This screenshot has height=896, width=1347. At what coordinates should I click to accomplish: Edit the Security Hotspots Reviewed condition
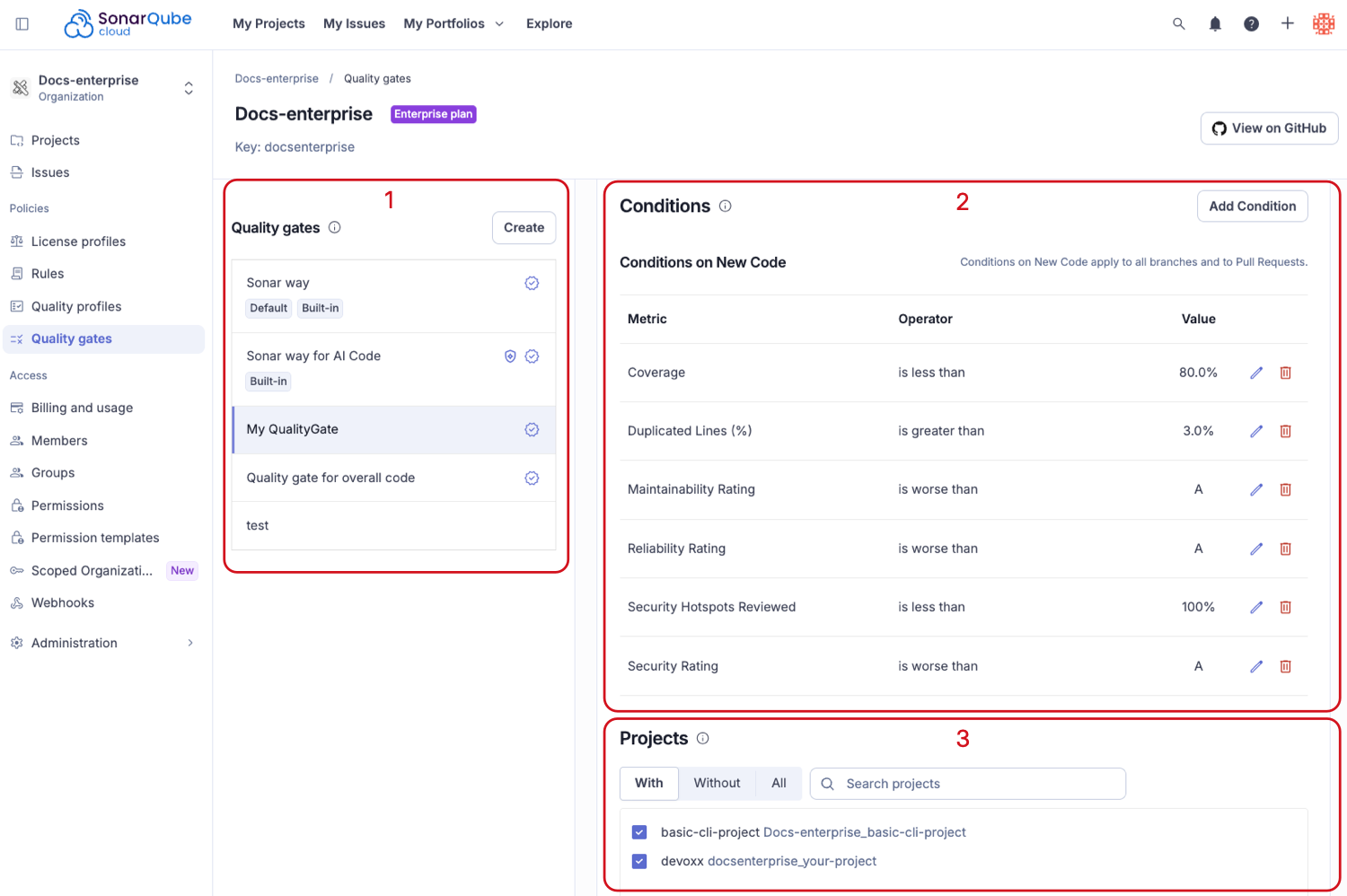[1256, 607]
